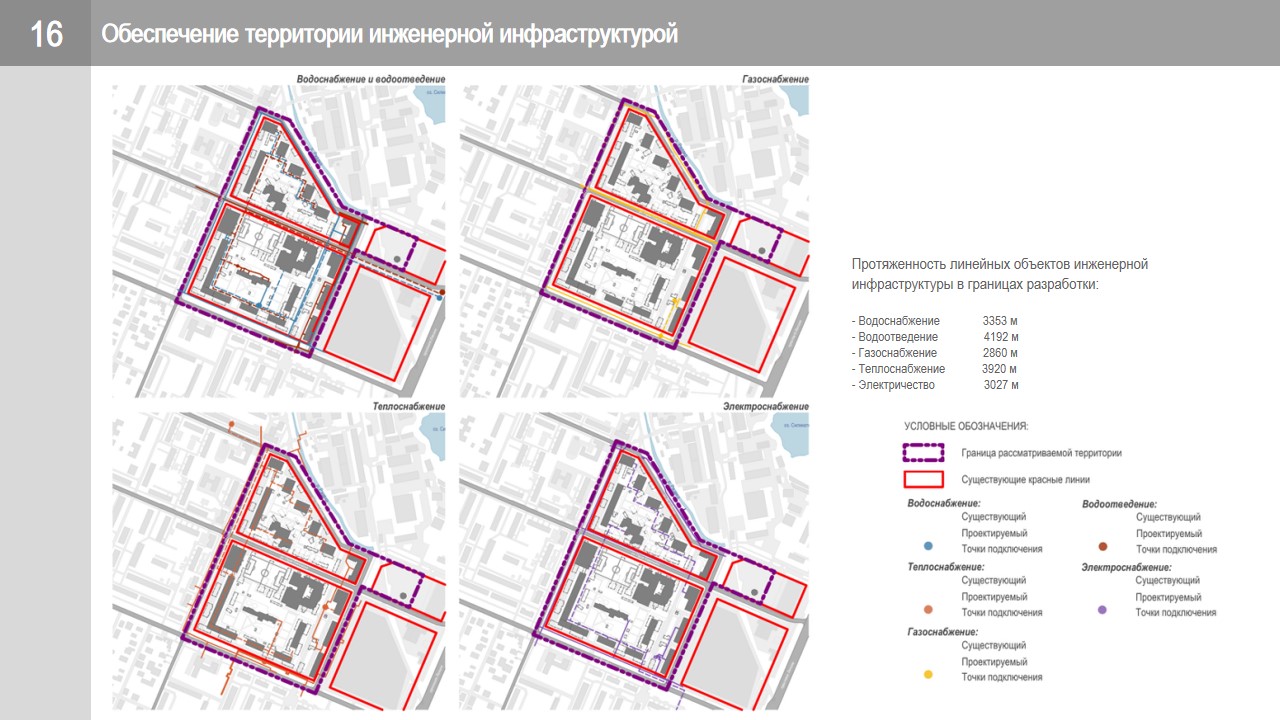Image resolution: width=1280 pixels, height=720 pixels.
Task: Click the red rectangle red-lines symbol in legend
Action: click(x=923, y=479)
